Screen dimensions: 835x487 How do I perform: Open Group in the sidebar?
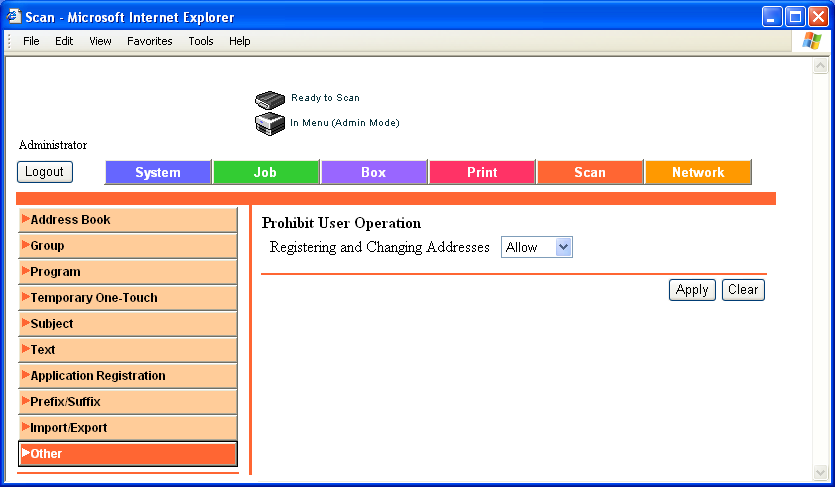(128, 246)
